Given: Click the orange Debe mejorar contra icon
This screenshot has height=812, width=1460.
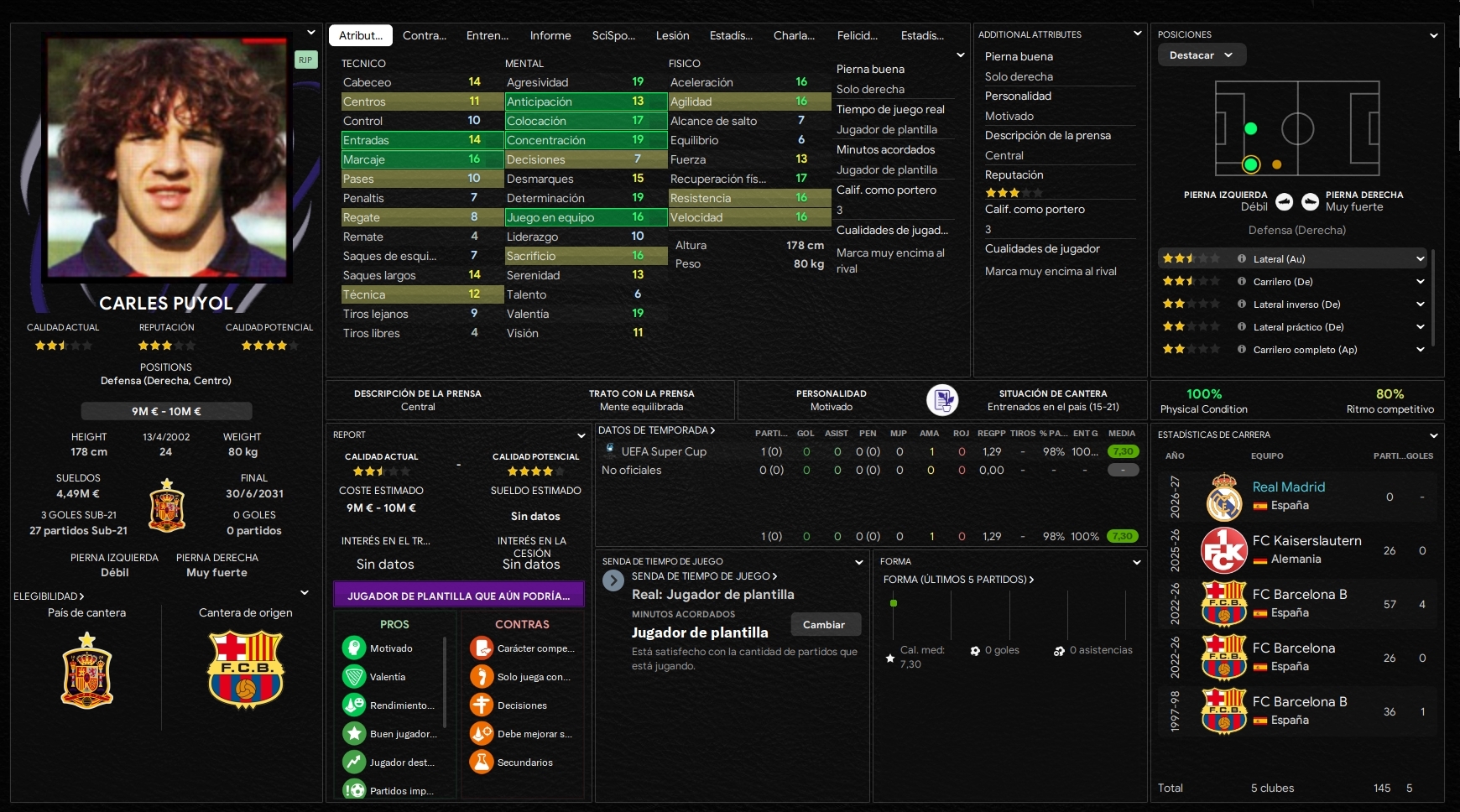Looking at the screenshot, I should click(x=482, y=733).
